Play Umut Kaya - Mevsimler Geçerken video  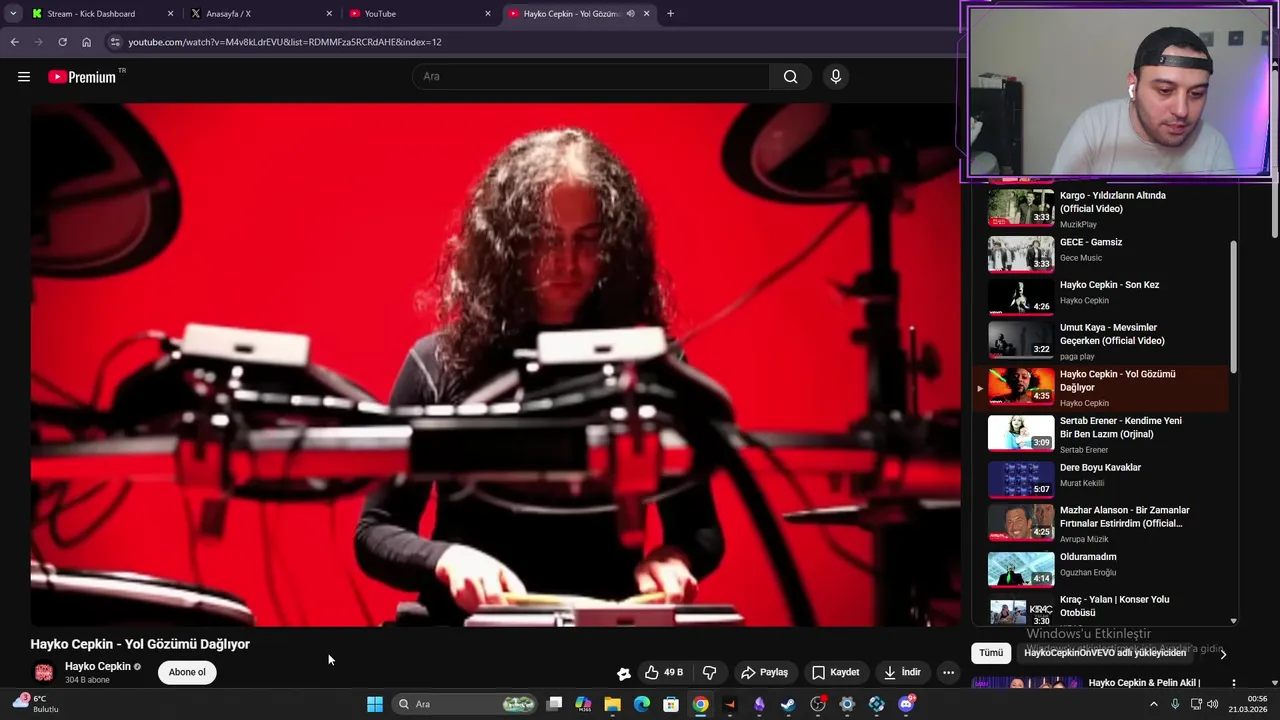pyautogui.click(x=1100, y=340)
